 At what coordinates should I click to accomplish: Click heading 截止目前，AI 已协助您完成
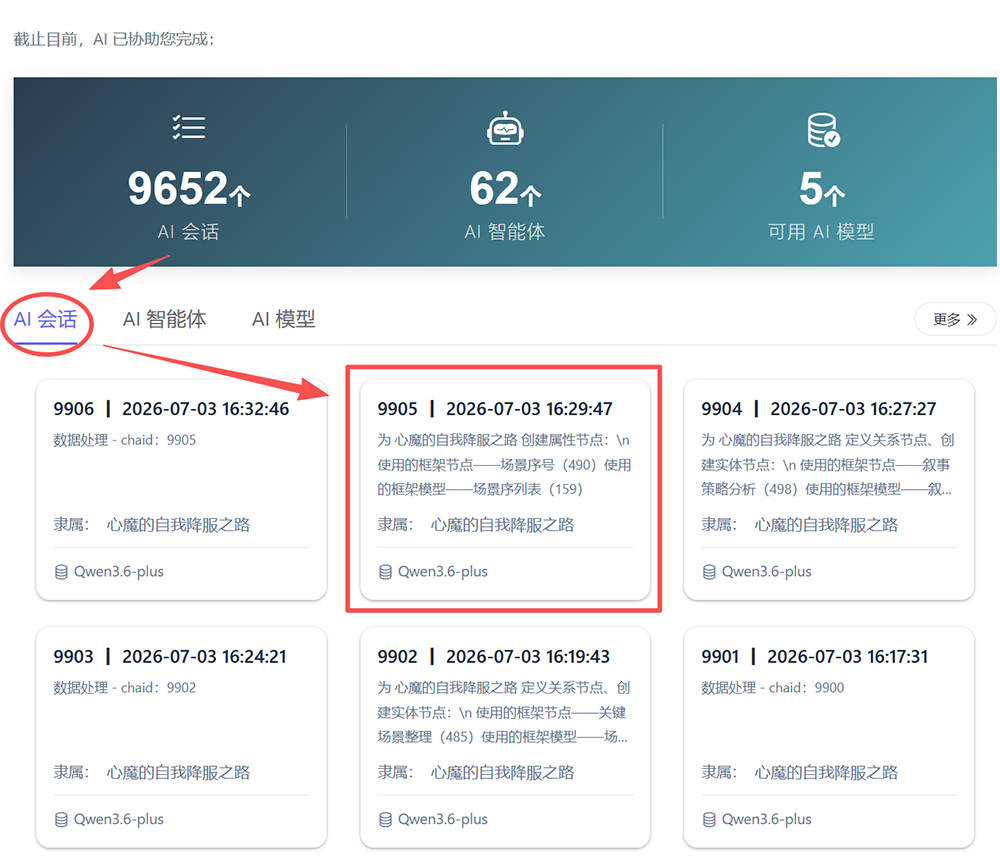[114, 40]
